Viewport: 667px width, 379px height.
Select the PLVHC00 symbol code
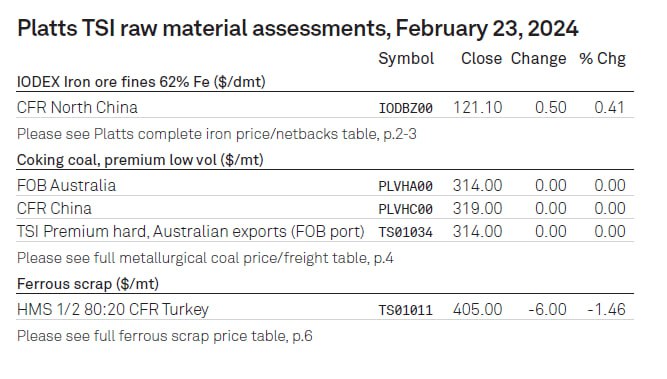[x=405, y=209]
